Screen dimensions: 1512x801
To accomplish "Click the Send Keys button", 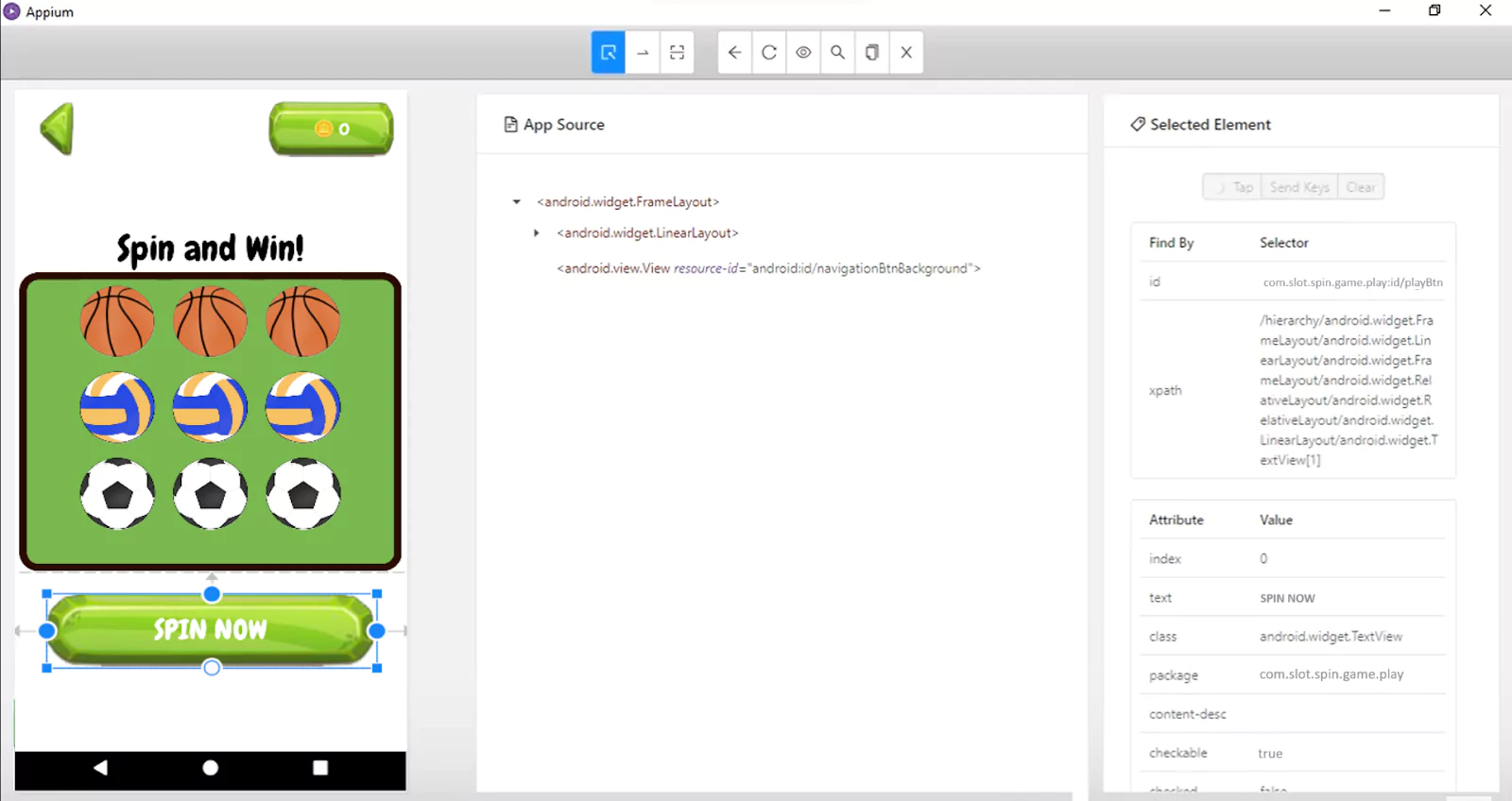I will pyautogui.click(x=1299, y=187).
